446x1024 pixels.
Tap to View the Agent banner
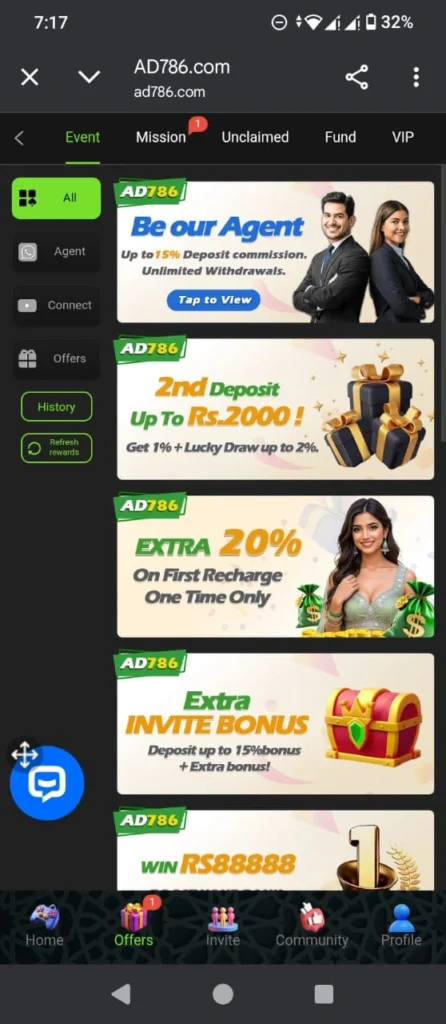point(214,300)
